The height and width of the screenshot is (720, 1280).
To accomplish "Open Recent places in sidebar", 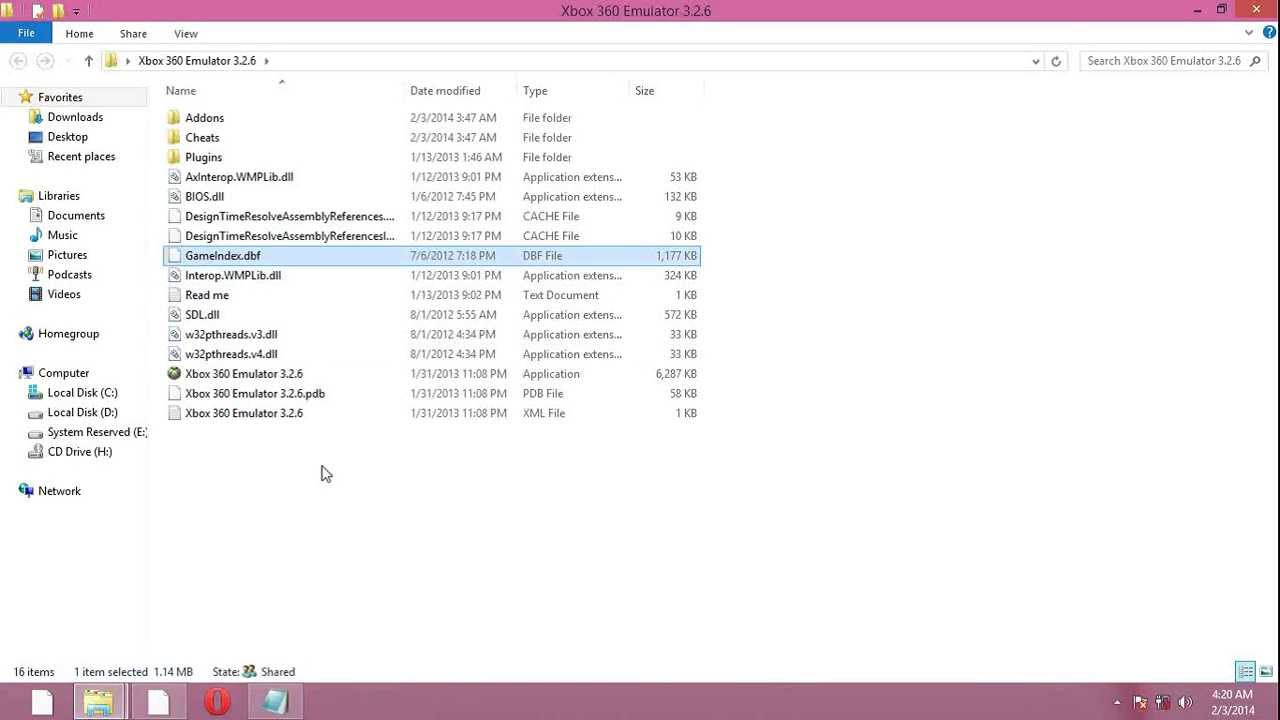I will [81, 157].
